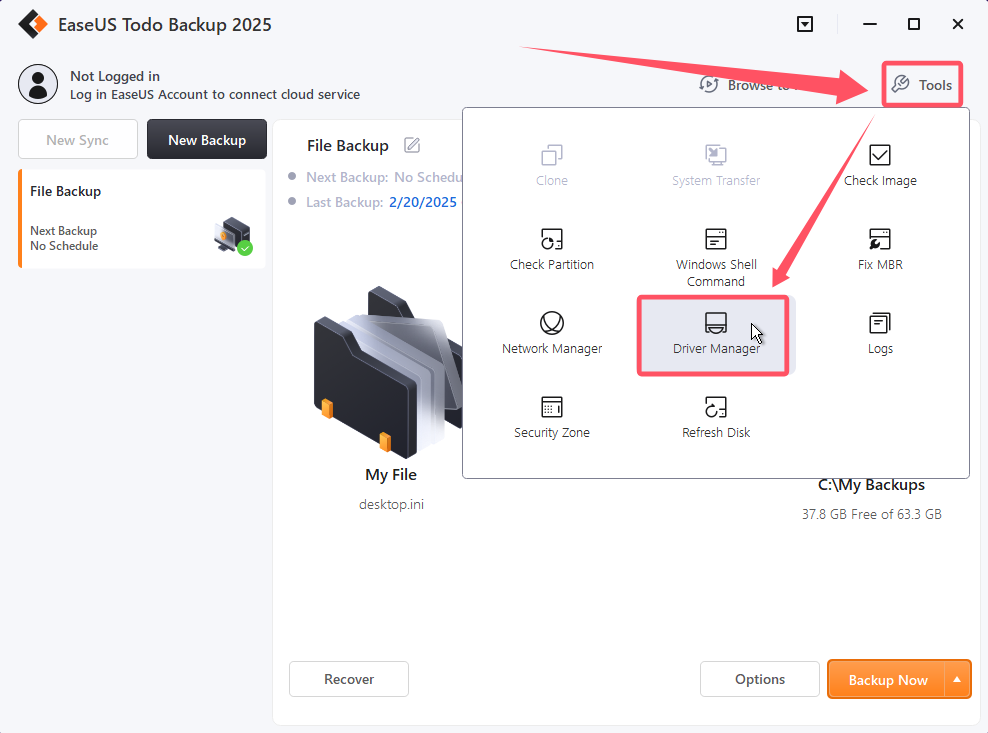Viewport: 988px width, 733px height.
Task: Open backup Options
Action: [x=759, y=679]
